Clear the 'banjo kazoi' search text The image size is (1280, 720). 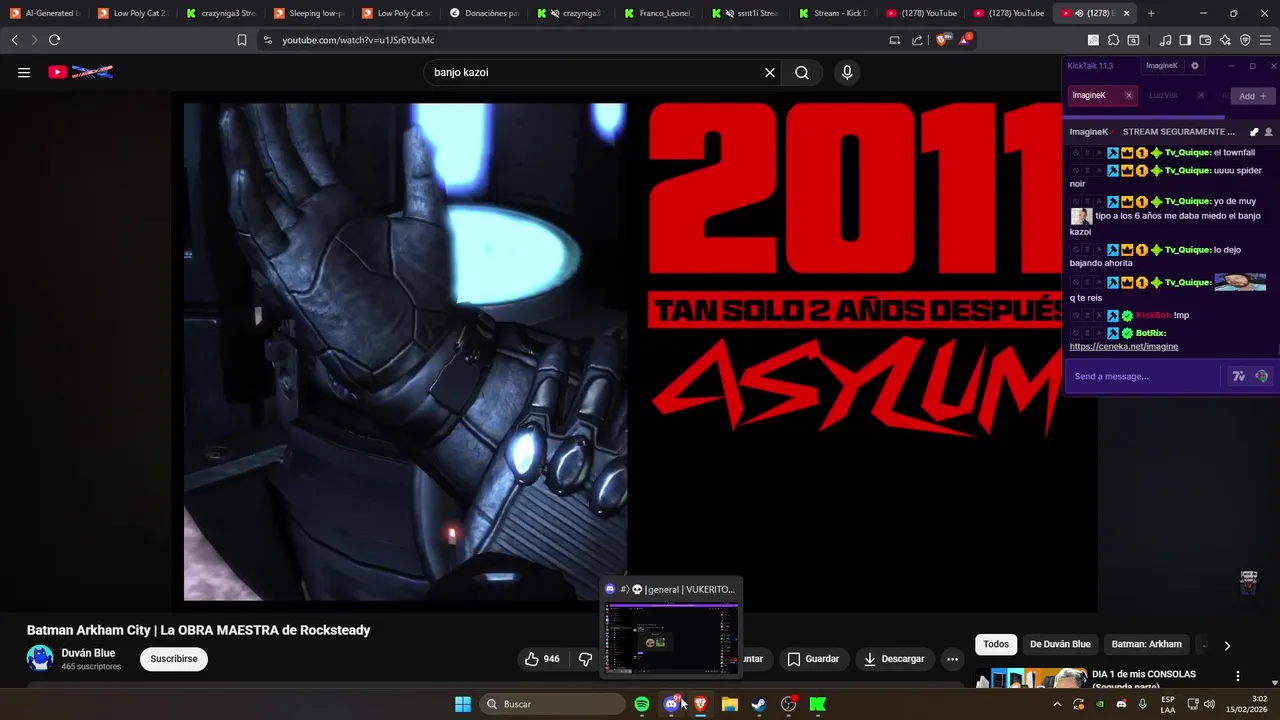(x=770, y=72)
